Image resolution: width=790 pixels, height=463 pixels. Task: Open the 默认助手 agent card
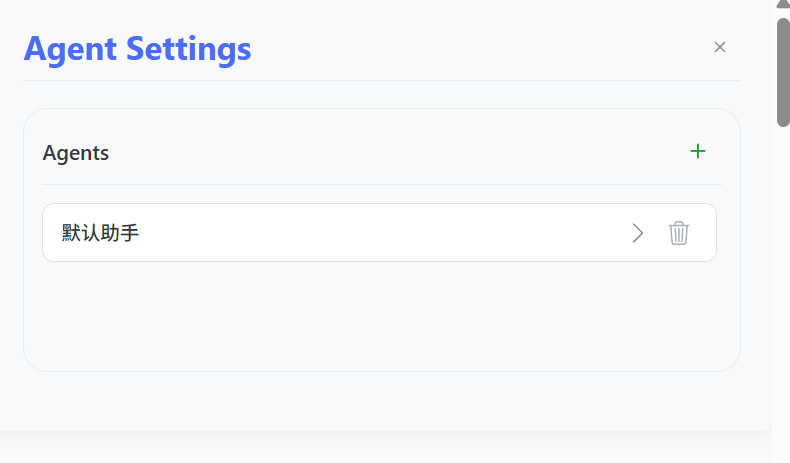[x=379, y=232]
